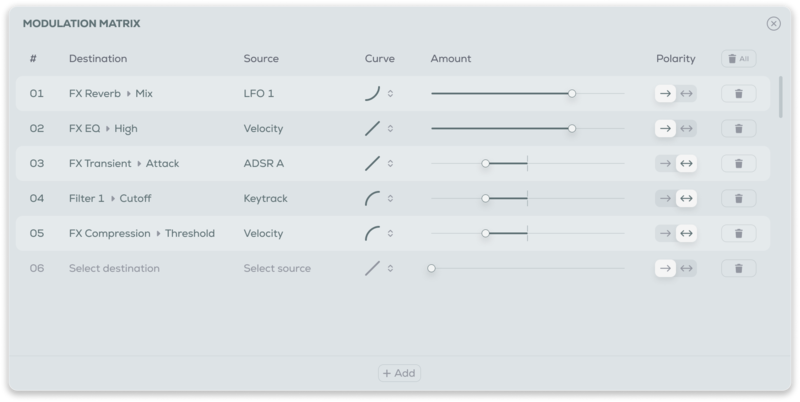The image size is (800, 402).
Task: Click the Amount slider handle for row 04
Action: [485, 199]
